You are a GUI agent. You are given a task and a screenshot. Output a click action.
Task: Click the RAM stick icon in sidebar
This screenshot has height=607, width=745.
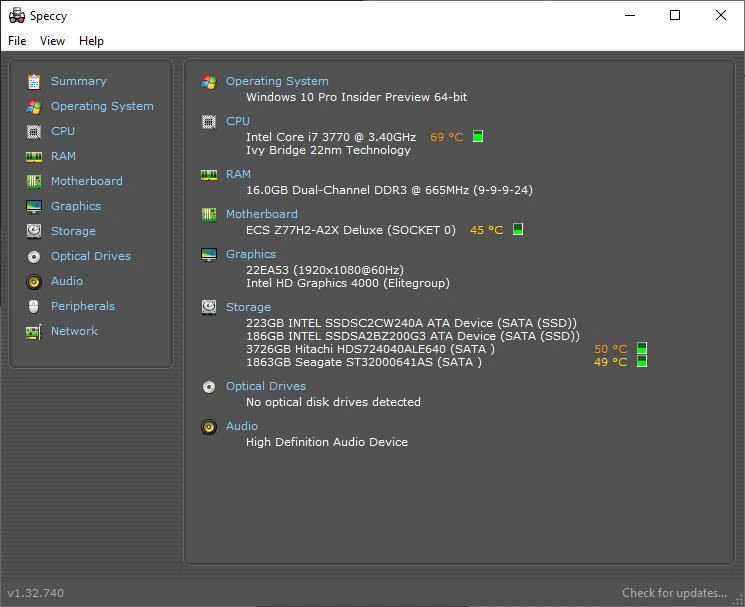[x=34, y=157]
